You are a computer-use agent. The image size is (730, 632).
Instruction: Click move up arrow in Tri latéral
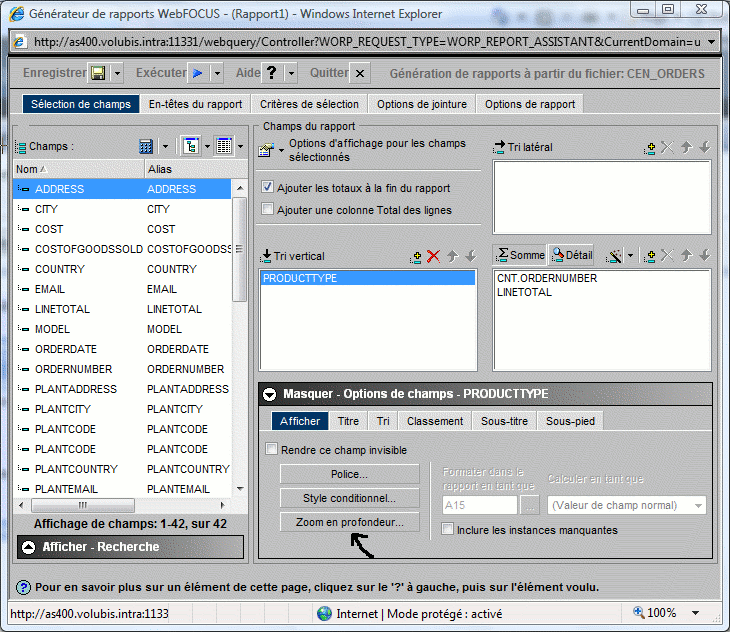[686, 148]
